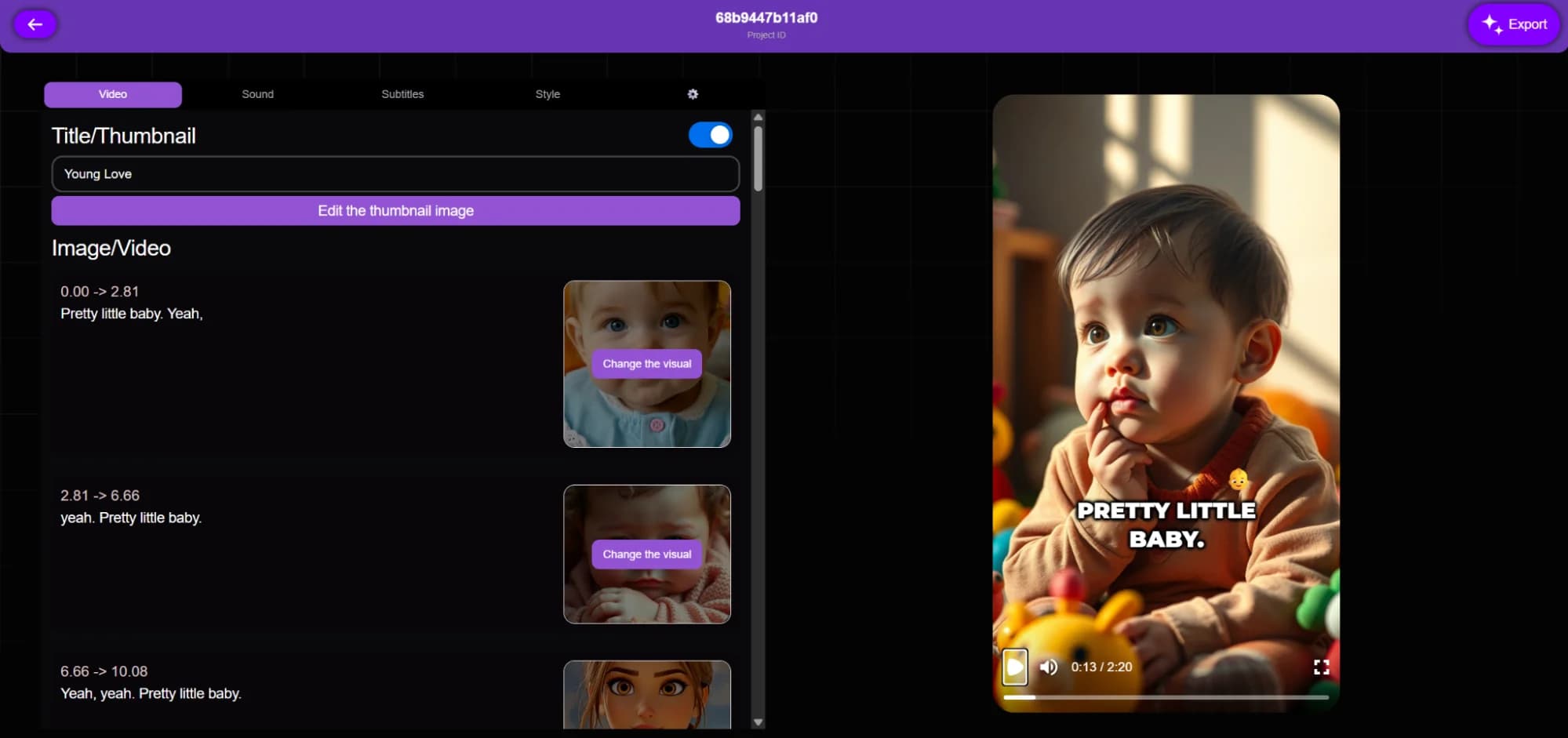Open the Subtitles tab
Image resolution: width=1568 pixels, height=738 pixels.
[x=402, y=93]
